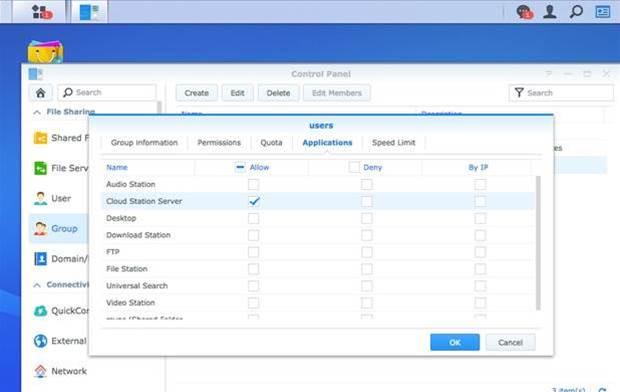The width and height of the screenshot is (620, 392).
Task: Select the Universal Search row name
Action: click(x=137, y=286)
